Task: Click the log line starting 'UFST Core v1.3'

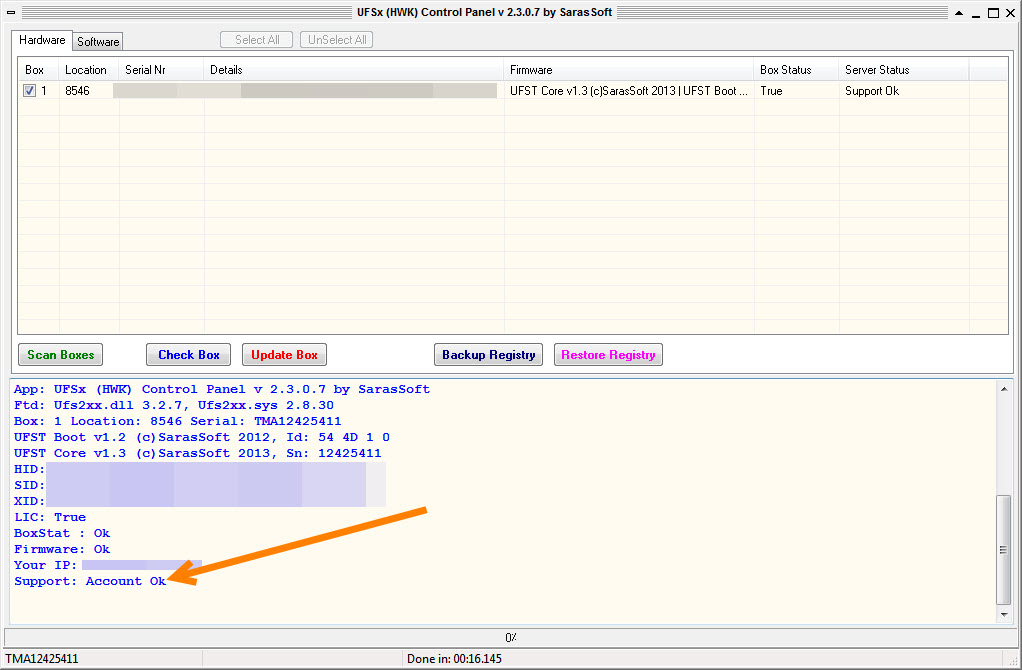Action: [x=197, y=453]
